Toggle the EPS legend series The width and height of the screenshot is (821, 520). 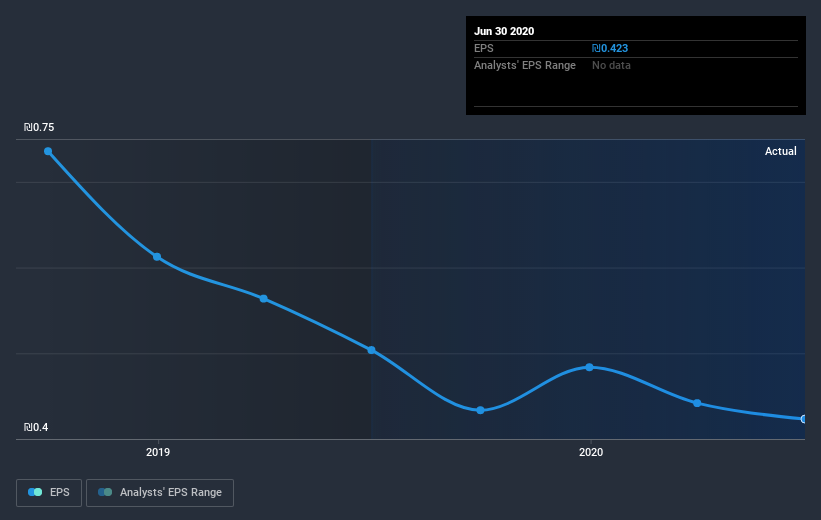(x=49, y=492)
